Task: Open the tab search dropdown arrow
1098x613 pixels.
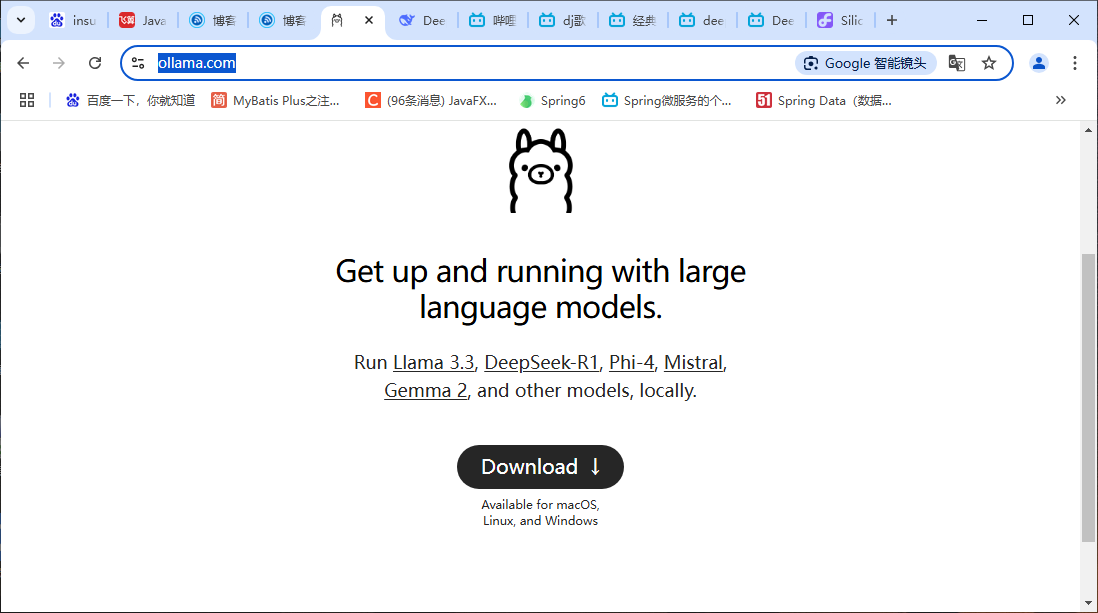Action: point(21,20)
